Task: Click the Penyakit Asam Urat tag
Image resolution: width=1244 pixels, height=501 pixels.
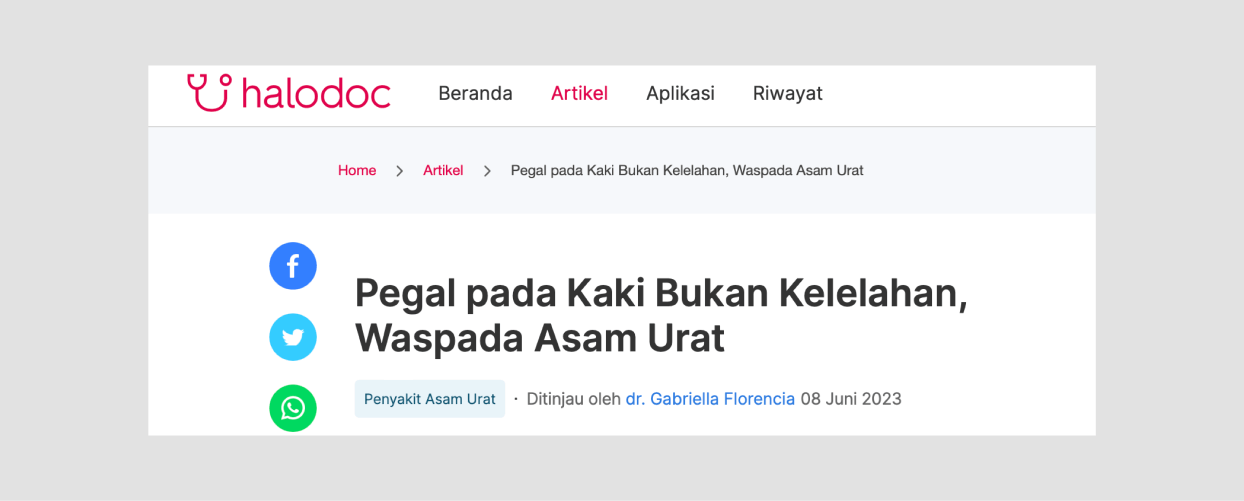Action: tap(430, 399)
